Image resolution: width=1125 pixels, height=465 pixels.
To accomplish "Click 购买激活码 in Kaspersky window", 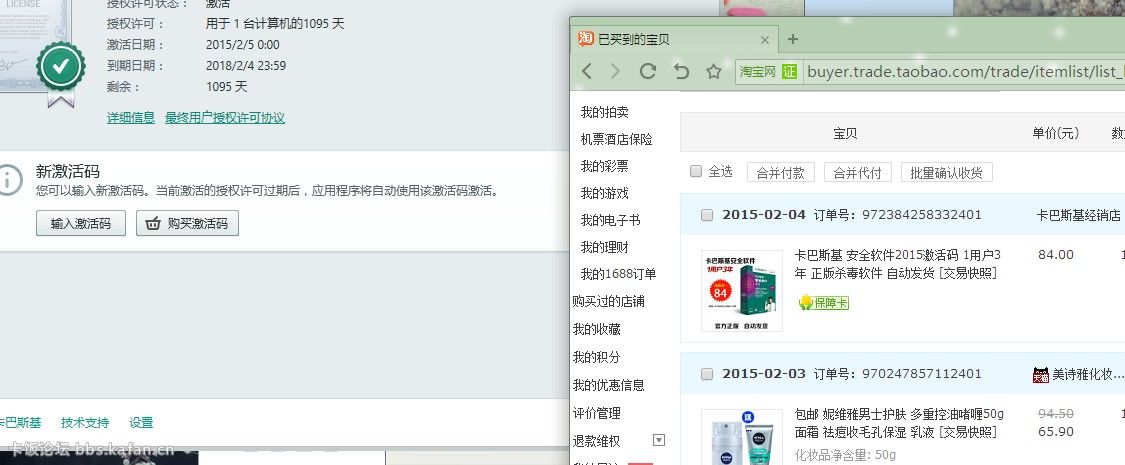I will click(187, 223).
